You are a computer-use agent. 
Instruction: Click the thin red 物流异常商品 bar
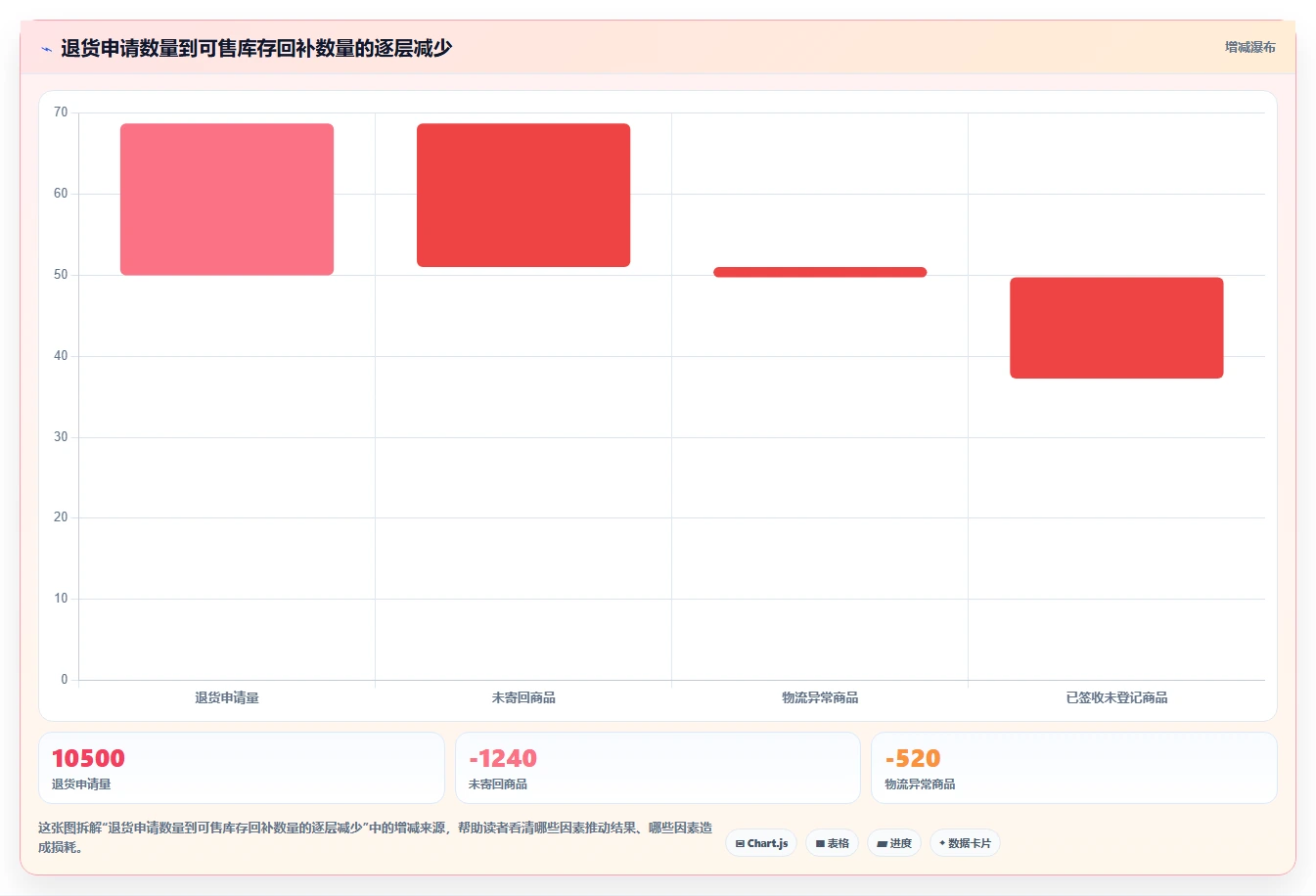(x=820, y=272)
